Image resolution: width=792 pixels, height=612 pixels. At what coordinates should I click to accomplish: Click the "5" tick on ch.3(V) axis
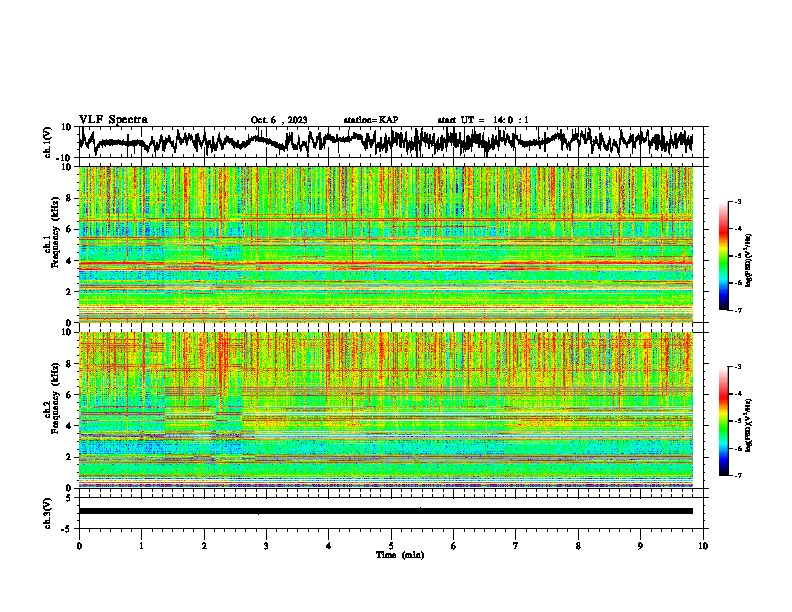[70, 498]
